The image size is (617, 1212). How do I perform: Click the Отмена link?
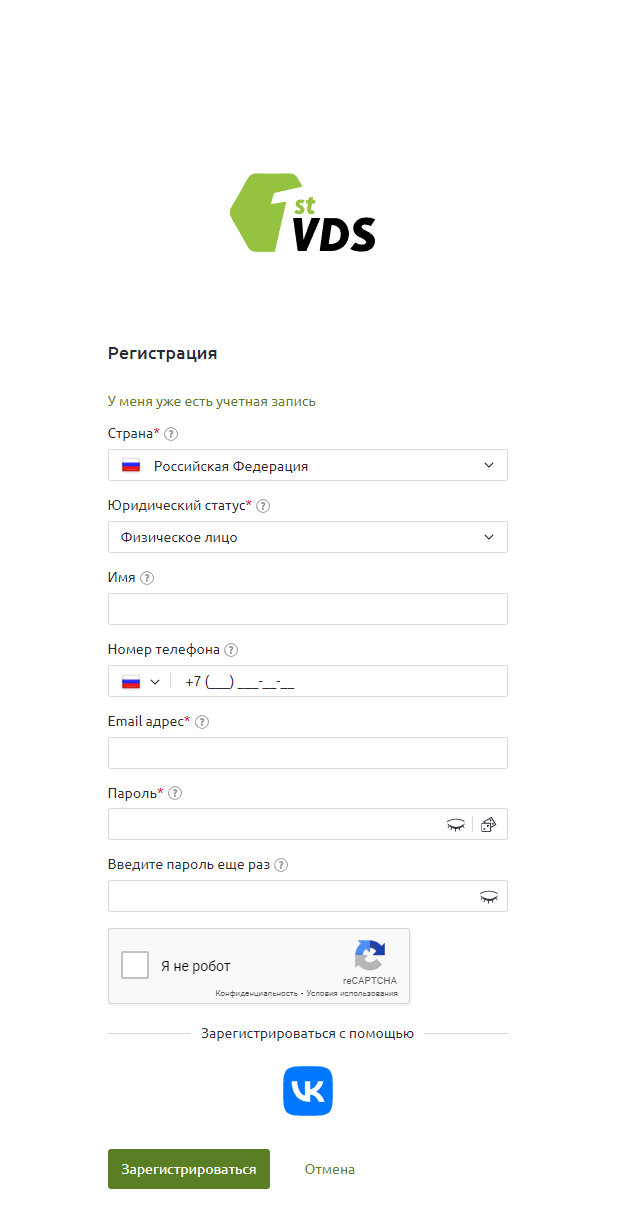330,1169
